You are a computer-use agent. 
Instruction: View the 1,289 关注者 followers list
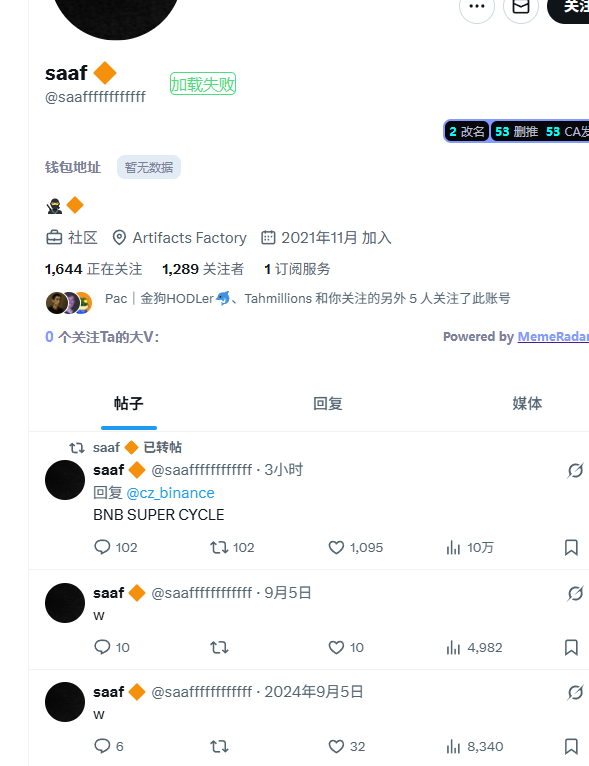pyautogui.click(x=203, y=269)
